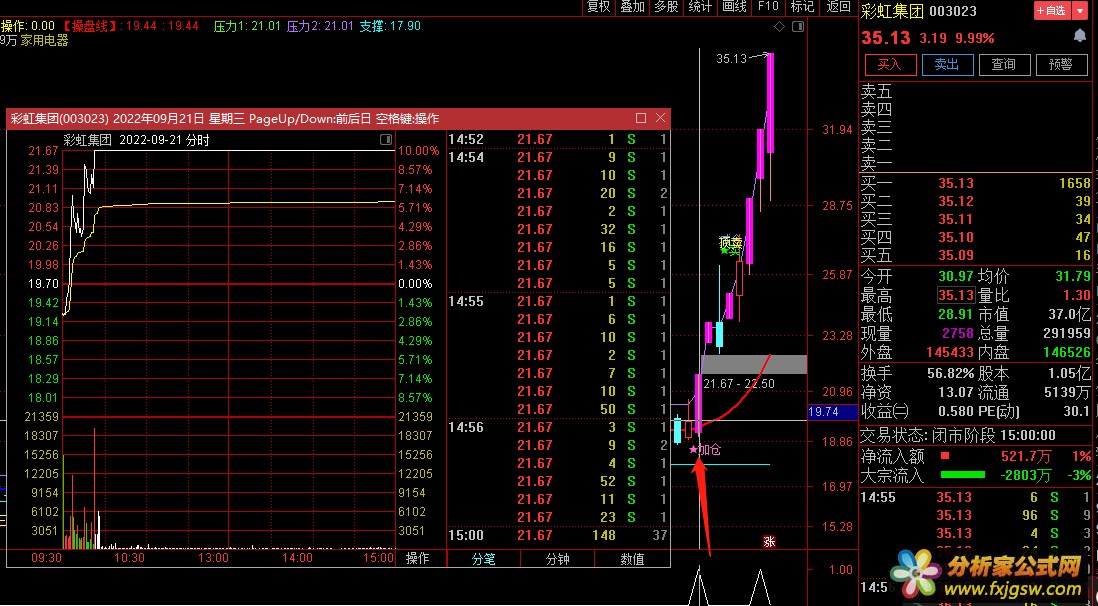This screenshot has height=606, width=1098.
Task: Click the diamond icon above chart
Action: tap(779, 27)
